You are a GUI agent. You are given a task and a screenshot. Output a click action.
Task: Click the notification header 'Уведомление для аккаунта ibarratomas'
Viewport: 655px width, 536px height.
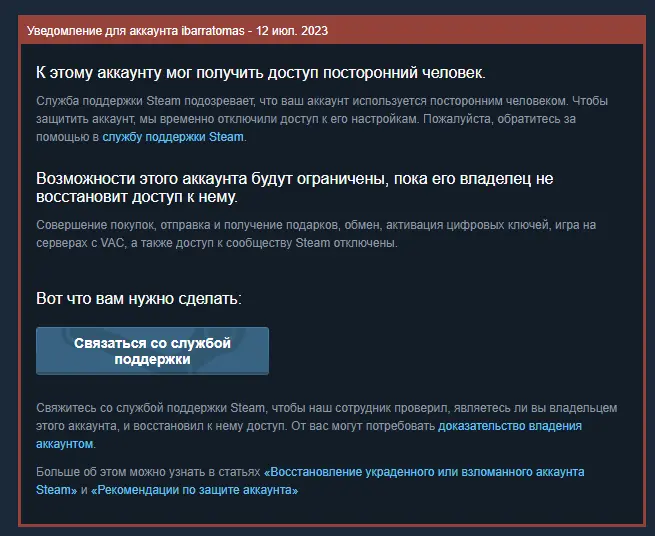(178, 31)
